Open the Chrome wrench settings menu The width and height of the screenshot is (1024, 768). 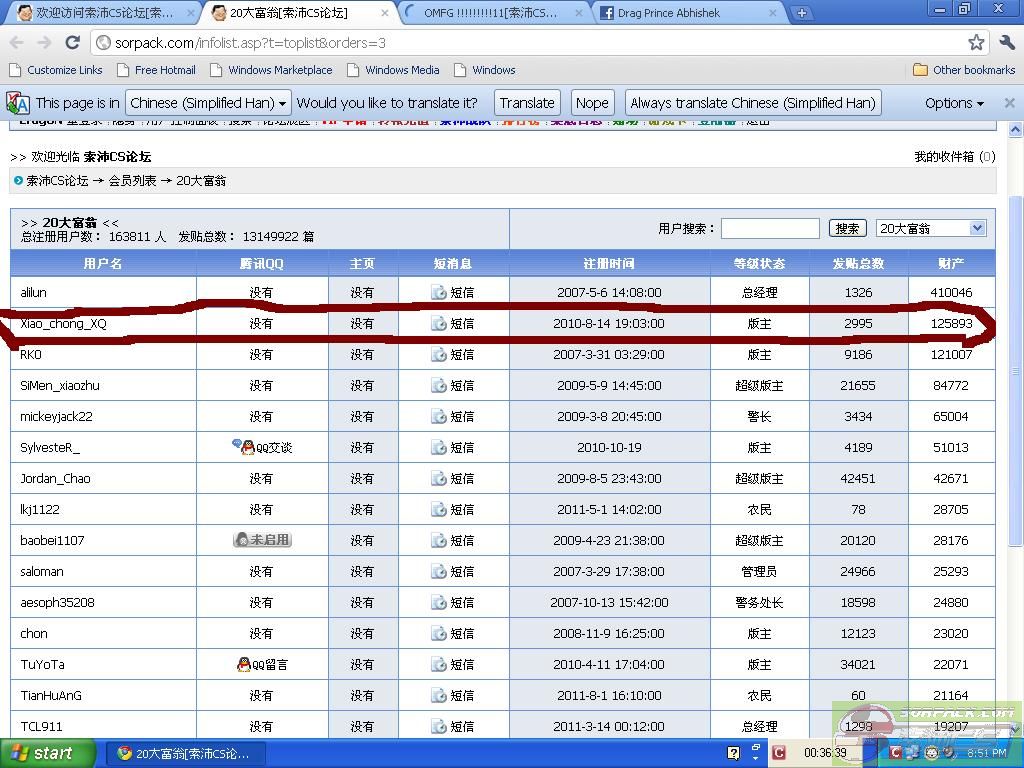pyautogui.click(x=1006, y=42)
